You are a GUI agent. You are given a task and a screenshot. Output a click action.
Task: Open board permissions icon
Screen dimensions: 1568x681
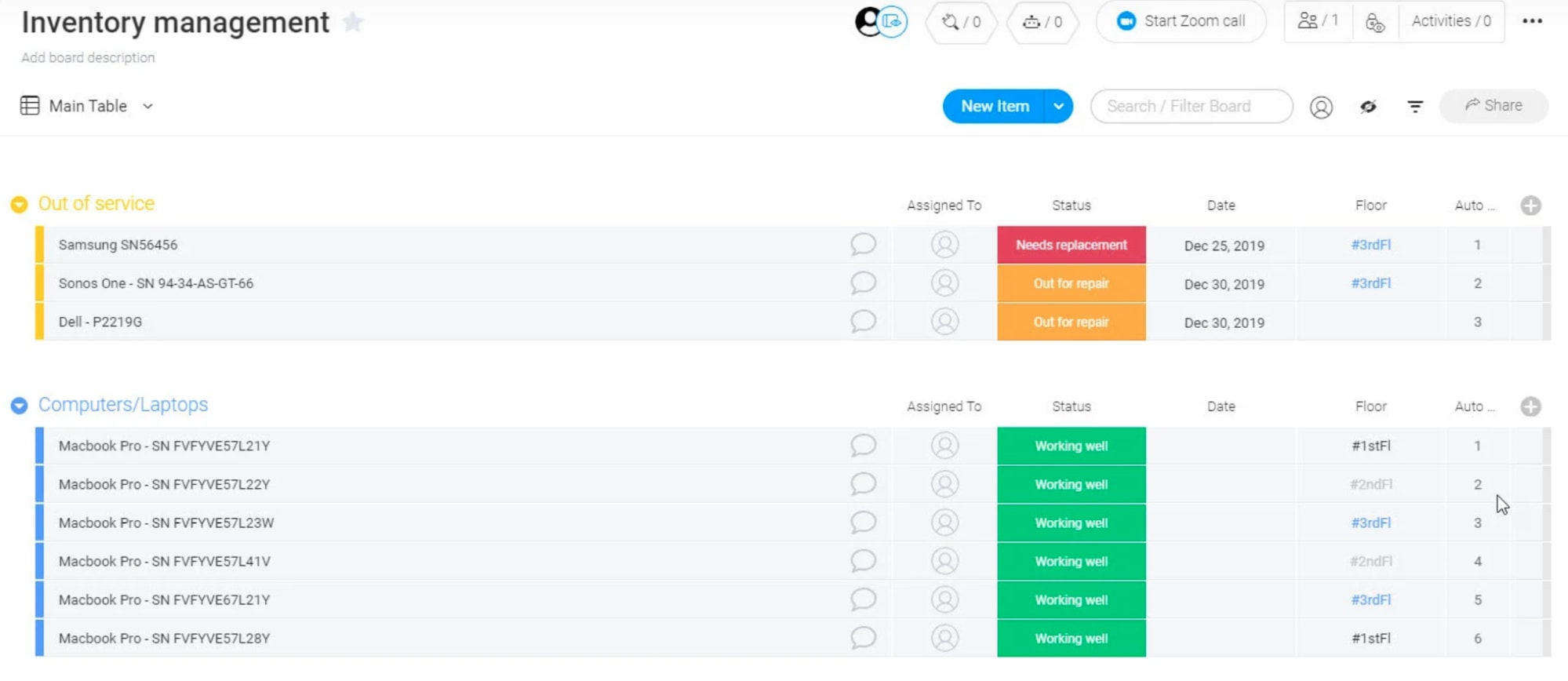[x=1374, y=22]
